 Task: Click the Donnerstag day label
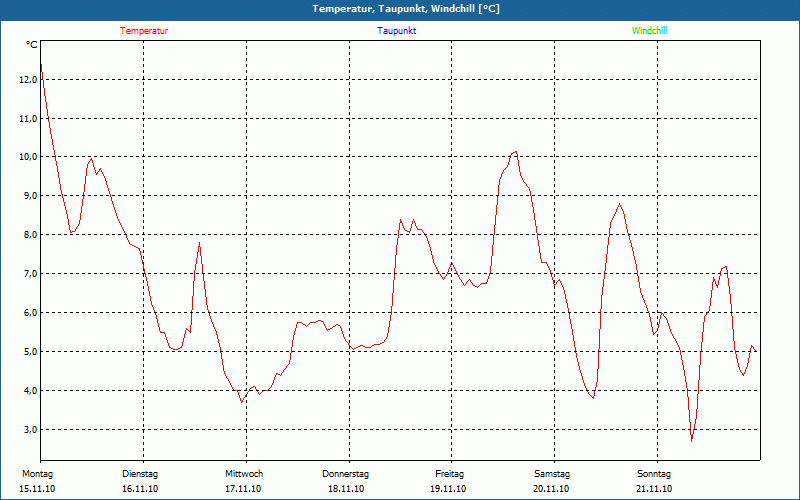pyautogui.click(x=345, y=474)
